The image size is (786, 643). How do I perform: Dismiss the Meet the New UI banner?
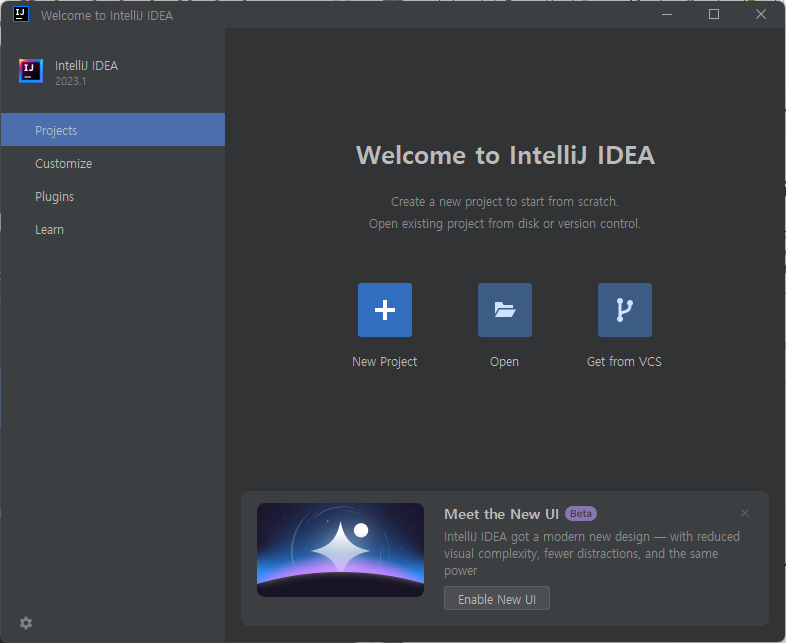[x=745, y=513]
